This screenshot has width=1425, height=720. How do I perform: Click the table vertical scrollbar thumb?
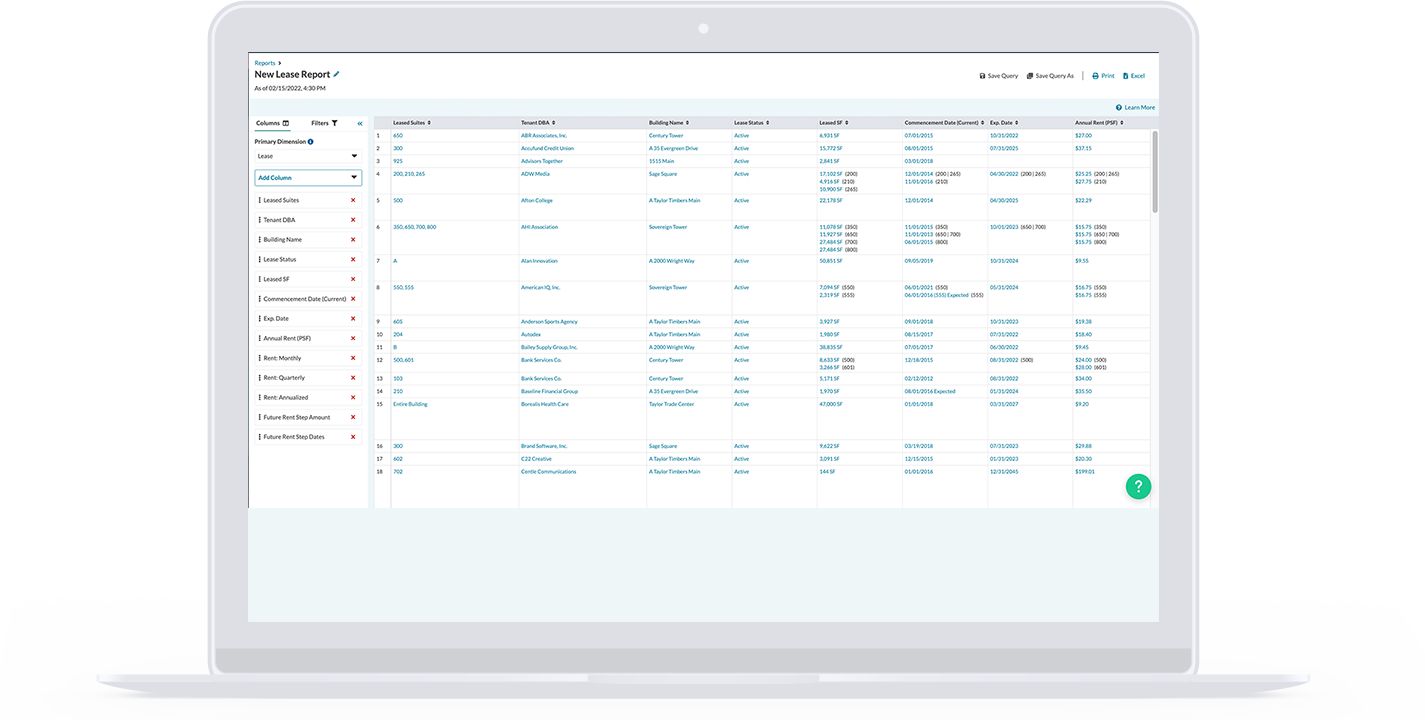tap(1156, 170)
